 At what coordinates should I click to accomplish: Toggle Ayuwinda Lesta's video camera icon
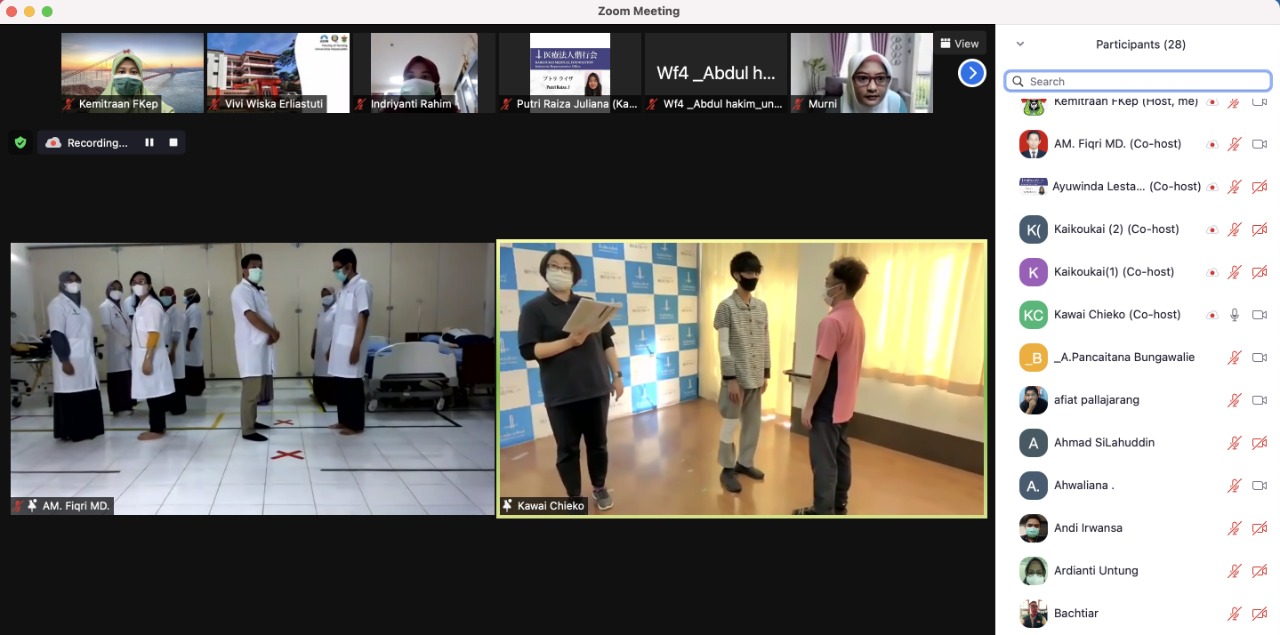(1259, 187)
